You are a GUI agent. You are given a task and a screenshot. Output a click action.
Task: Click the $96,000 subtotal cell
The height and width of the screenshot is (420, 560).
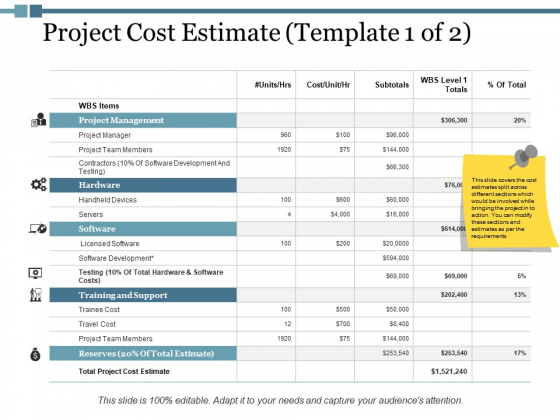coord(397,135)
